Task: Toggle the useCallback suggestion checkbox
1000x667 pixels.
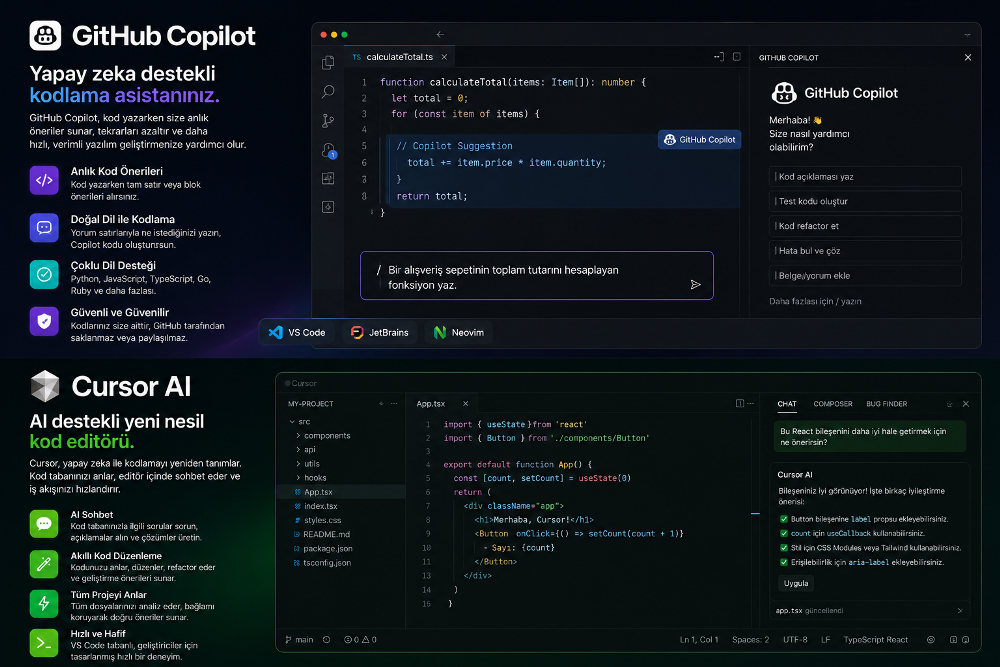Action: tap(784, 533)
